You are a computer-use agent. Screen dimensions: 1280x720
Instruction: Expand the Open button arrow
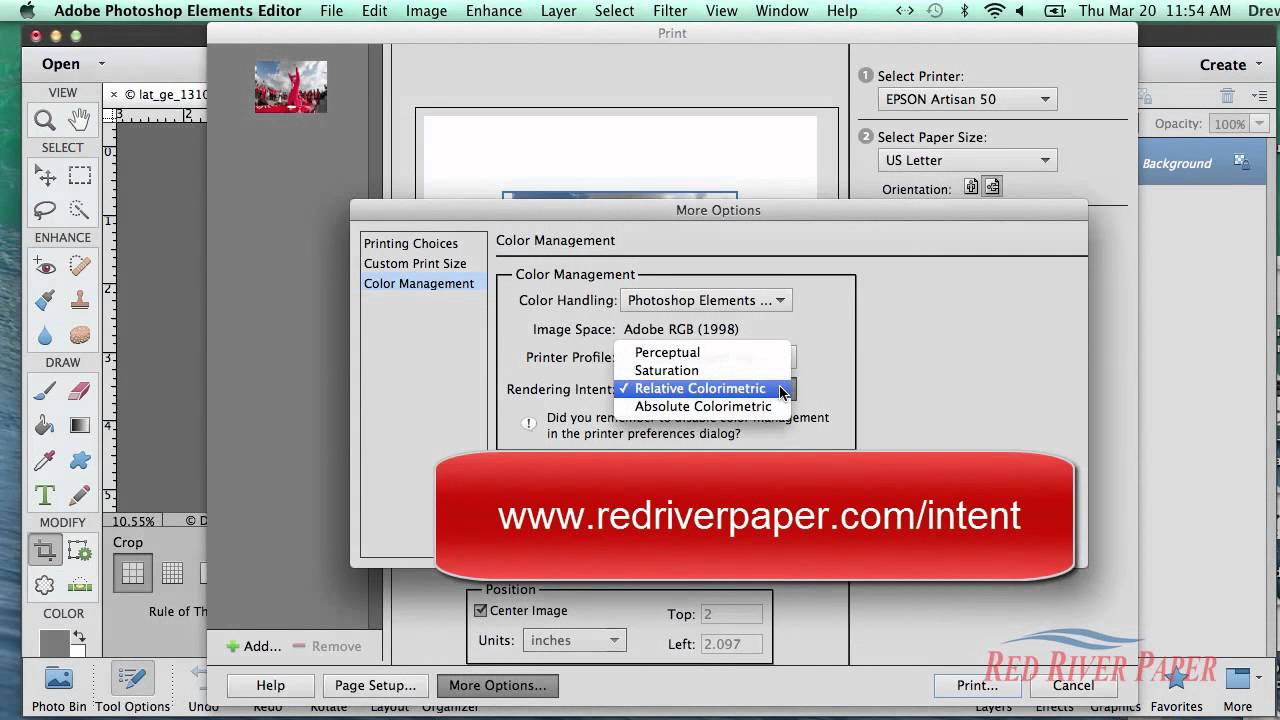101,64
